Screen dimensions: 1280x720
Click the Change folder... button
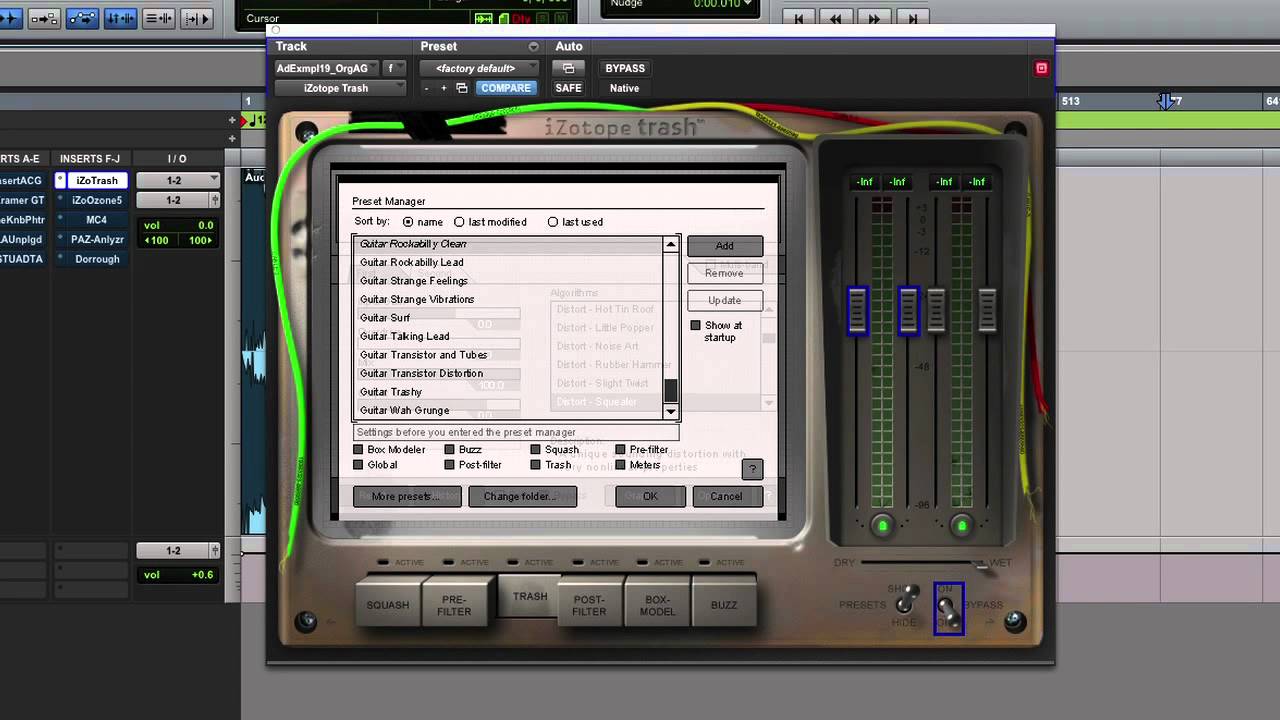523,496
